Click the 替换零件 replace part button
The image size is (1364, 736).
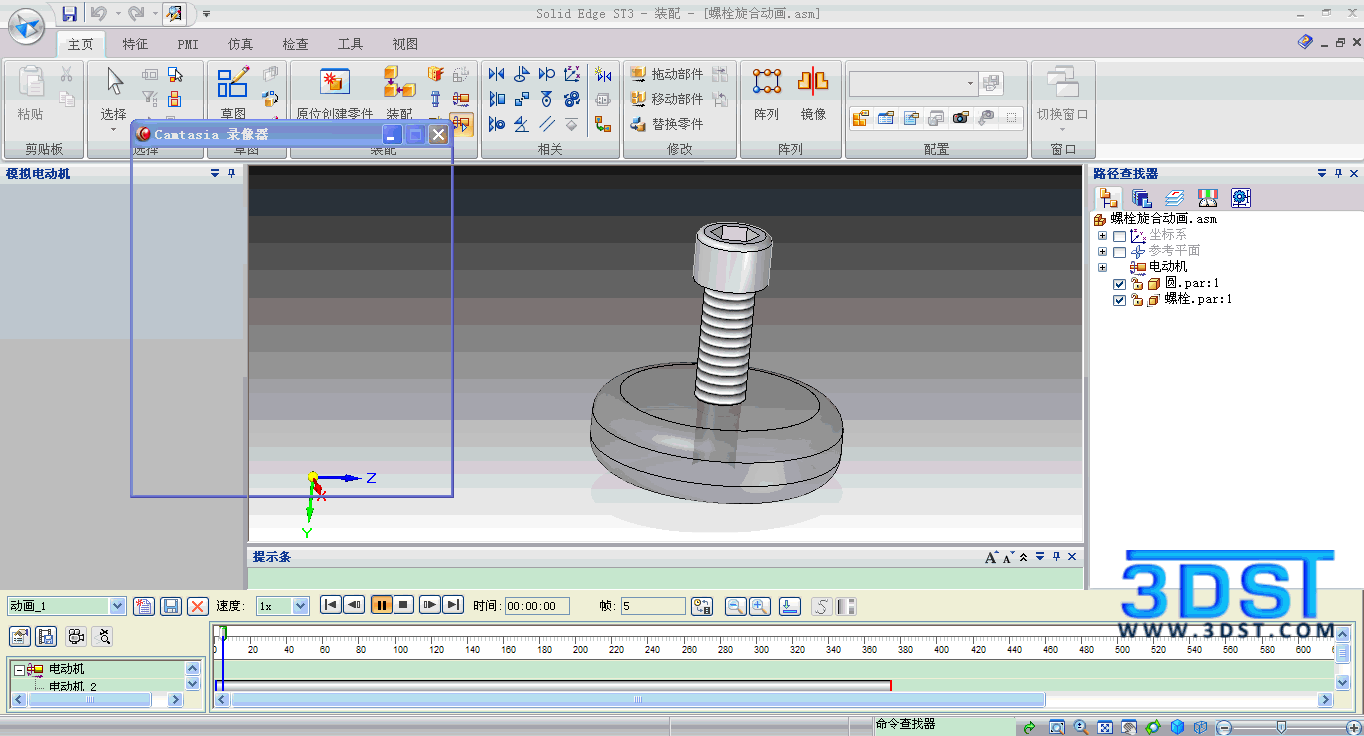666,124
